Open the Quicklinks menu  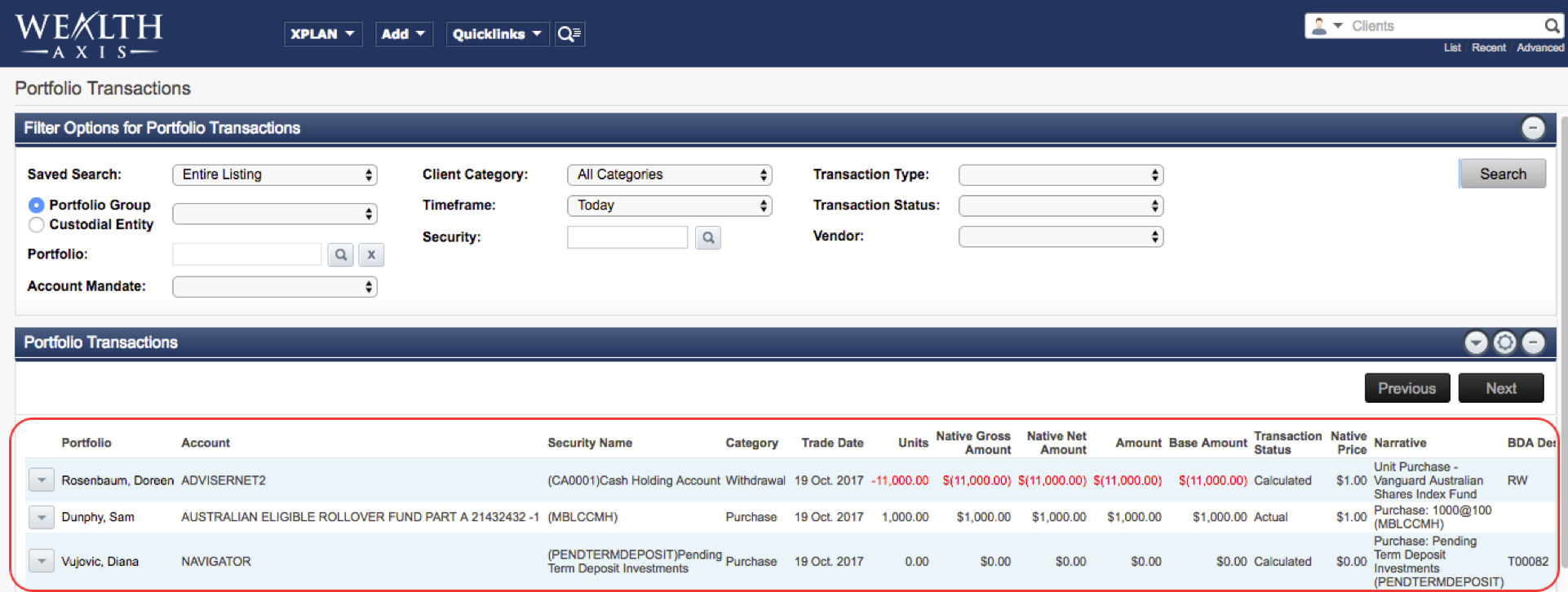[x=498, y=34]
